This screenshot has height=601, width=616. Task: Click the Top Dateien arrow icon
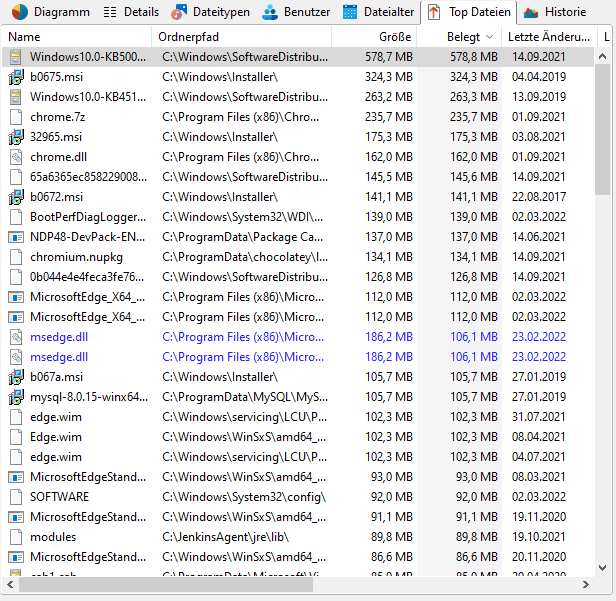434,12
